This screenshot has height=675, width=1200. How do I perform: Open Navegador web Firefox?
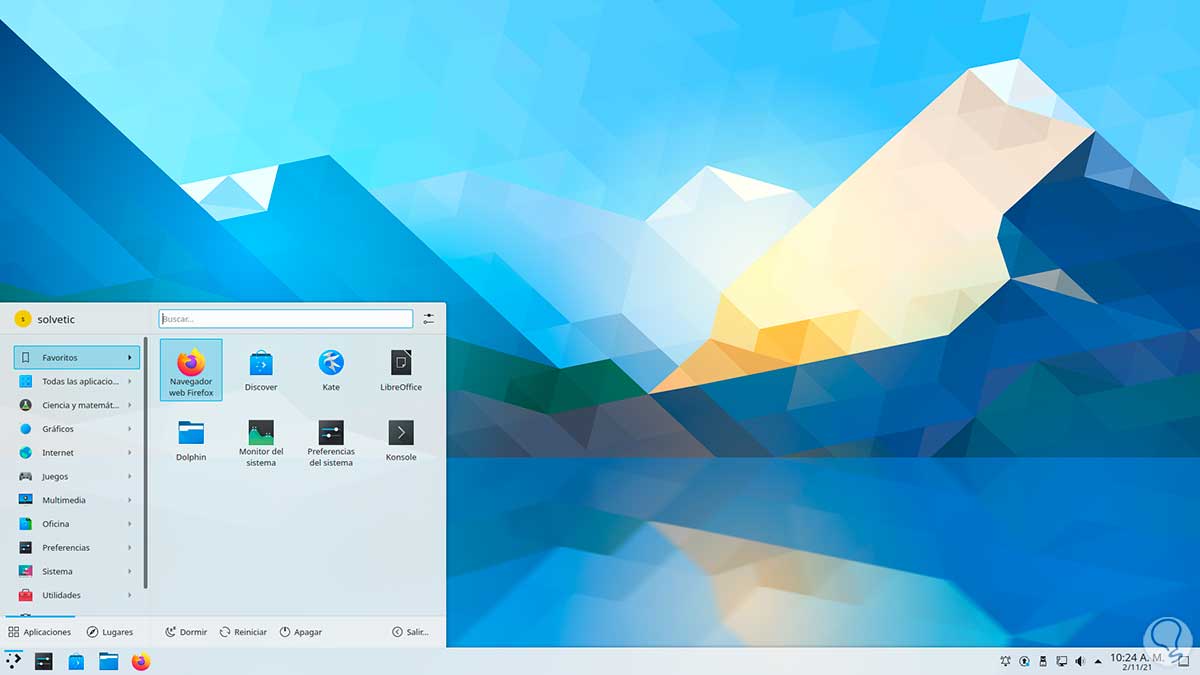(x=190, y=370)
